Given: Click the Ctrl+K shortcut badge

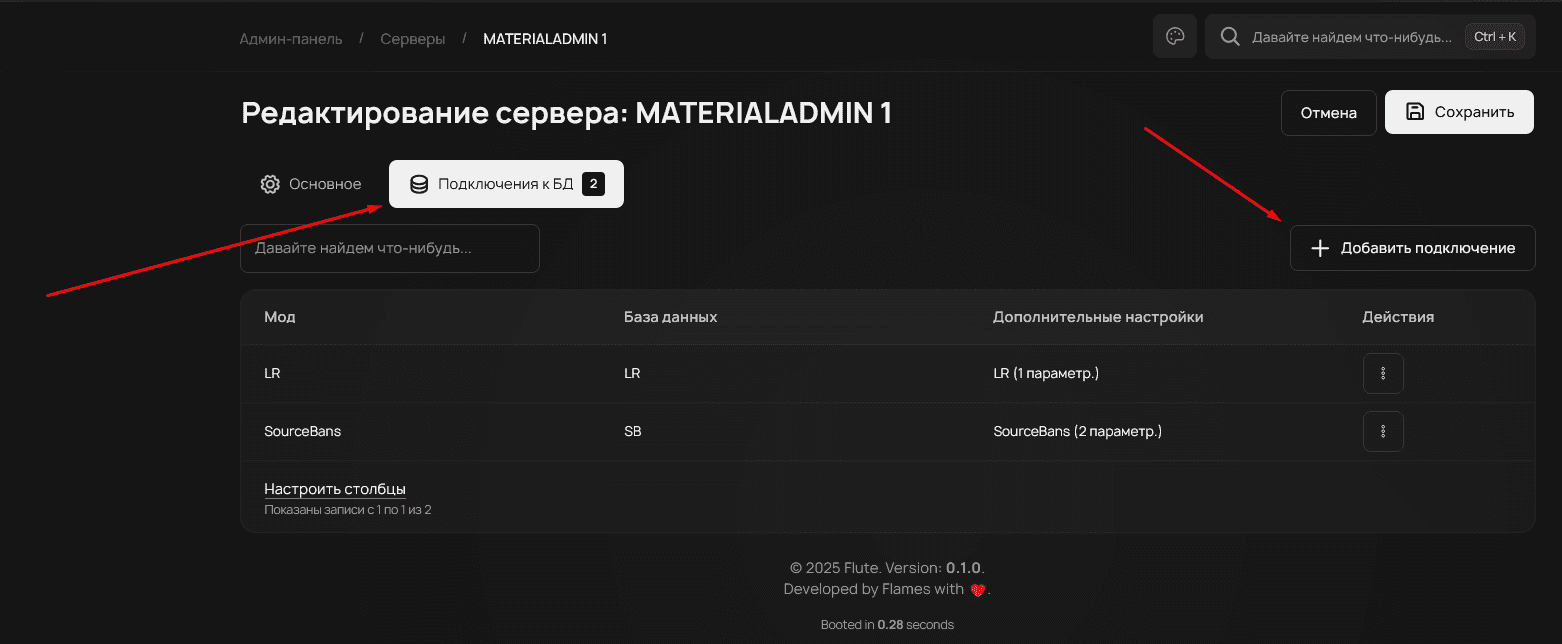Looking at the screenshot, I should tap(1495, 37).
